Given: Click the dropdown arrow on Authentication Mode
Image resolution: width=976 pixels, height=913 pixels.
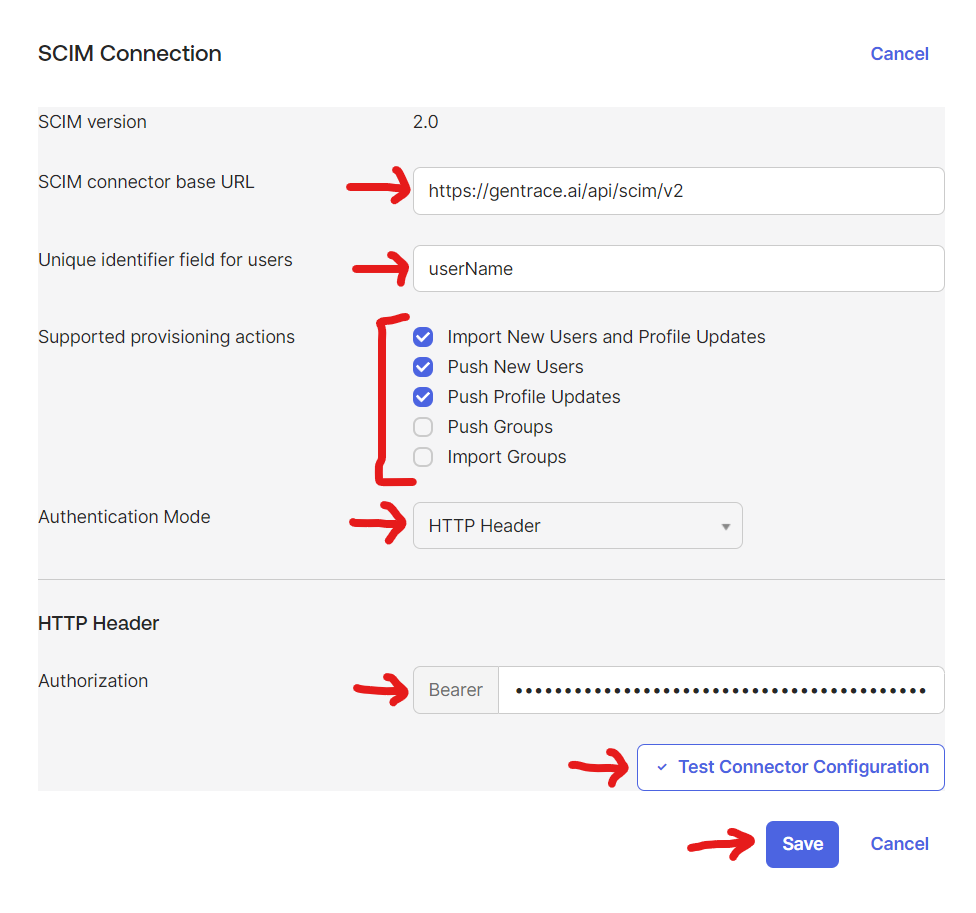Looking at the screenshot, I should click(725, 525).
